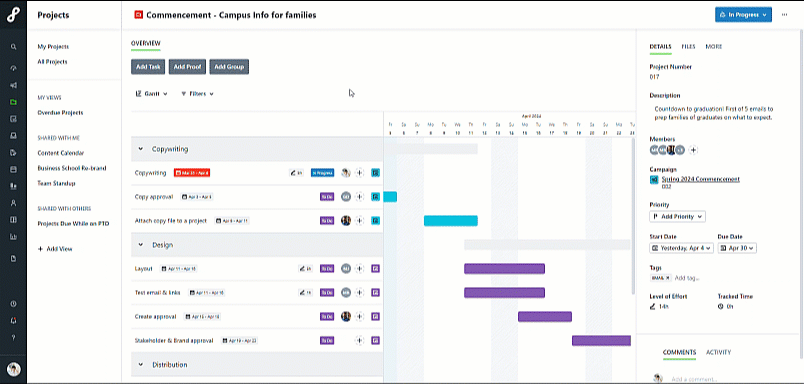Open the Start Date dropdown
The height and width of the screenshot is (384, 804).
[681, 248]
